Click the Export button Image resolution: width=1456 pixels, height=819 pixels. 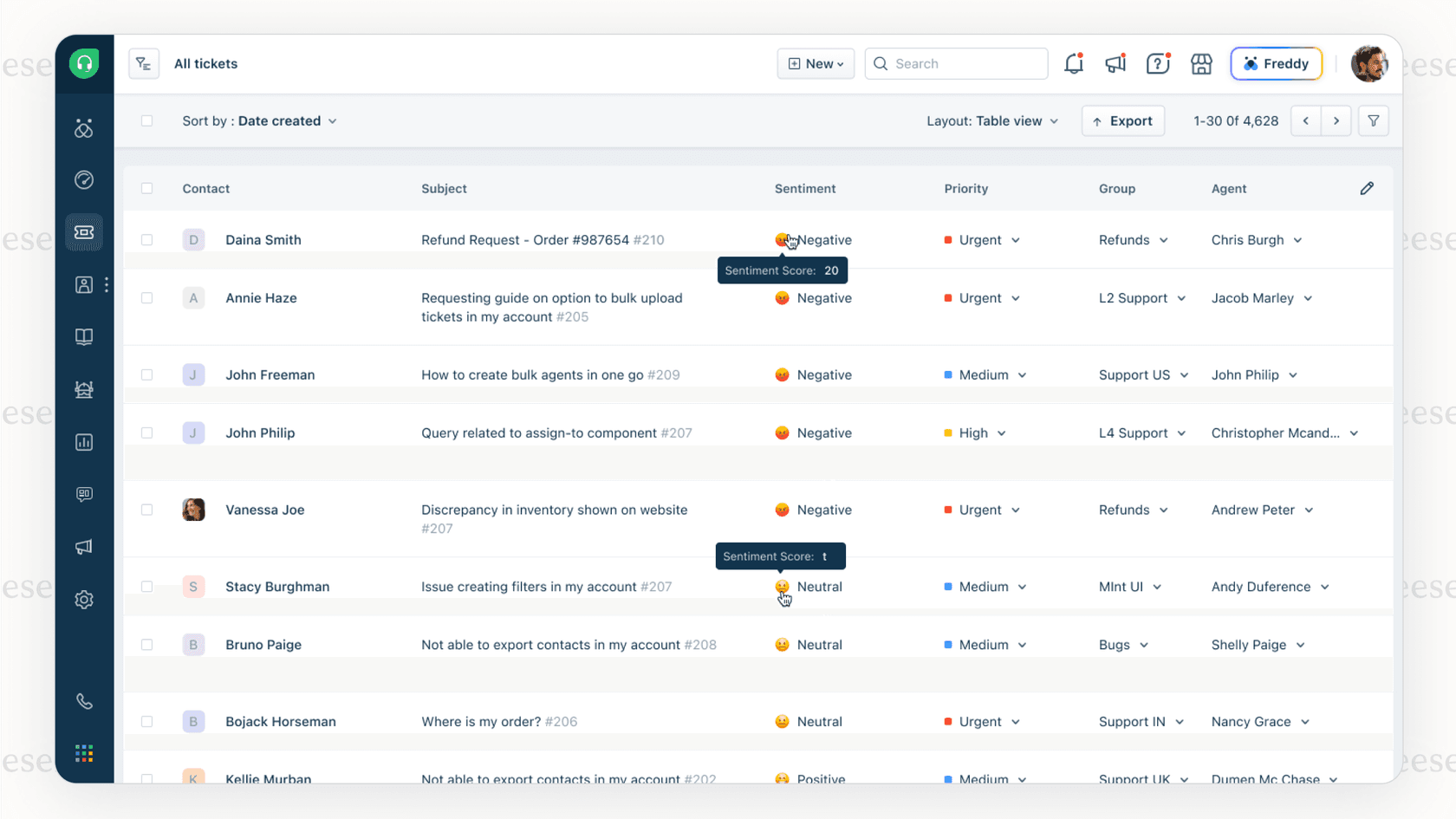pyautogui.click(x=1122, y=120)
